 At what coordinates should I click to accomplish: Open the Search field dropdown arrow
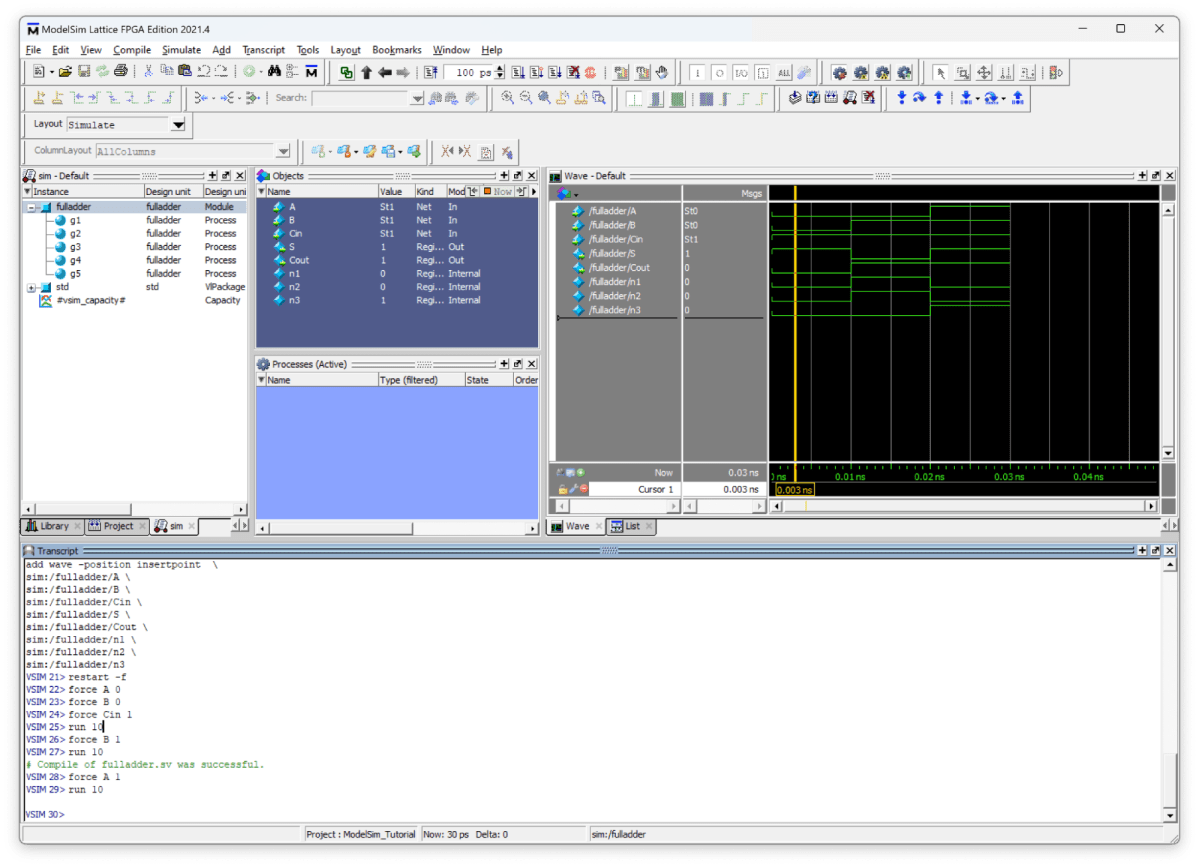417,98
